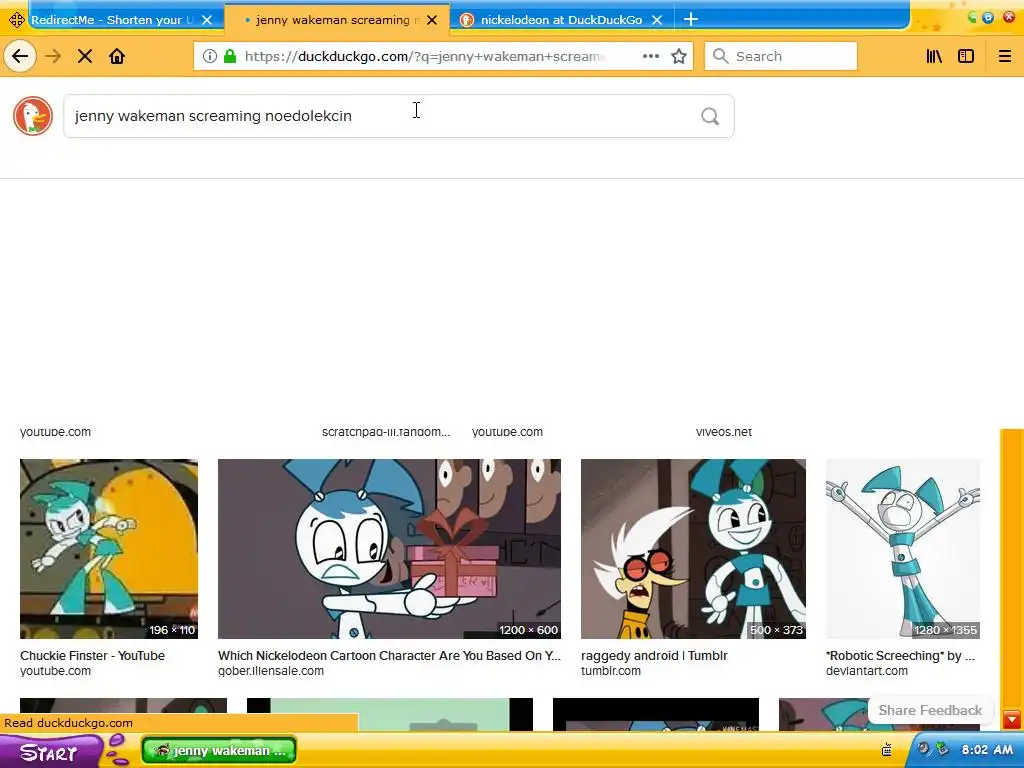Switch to nickelodeon at DuckDuckGo tab

560,20
